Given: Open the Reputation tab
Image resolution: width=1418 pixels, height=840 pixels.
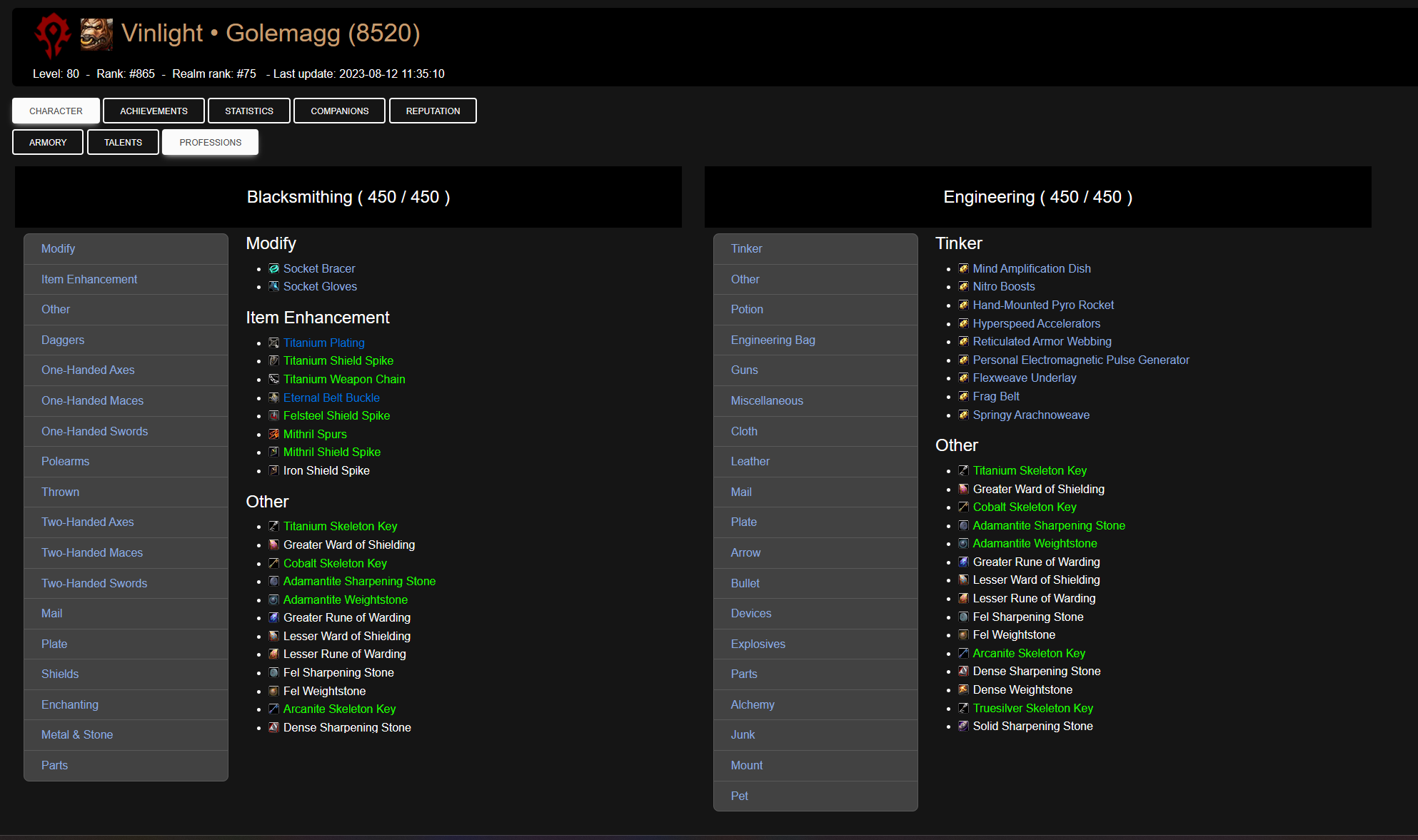Looking at the screenshot, I should (433, 111).
